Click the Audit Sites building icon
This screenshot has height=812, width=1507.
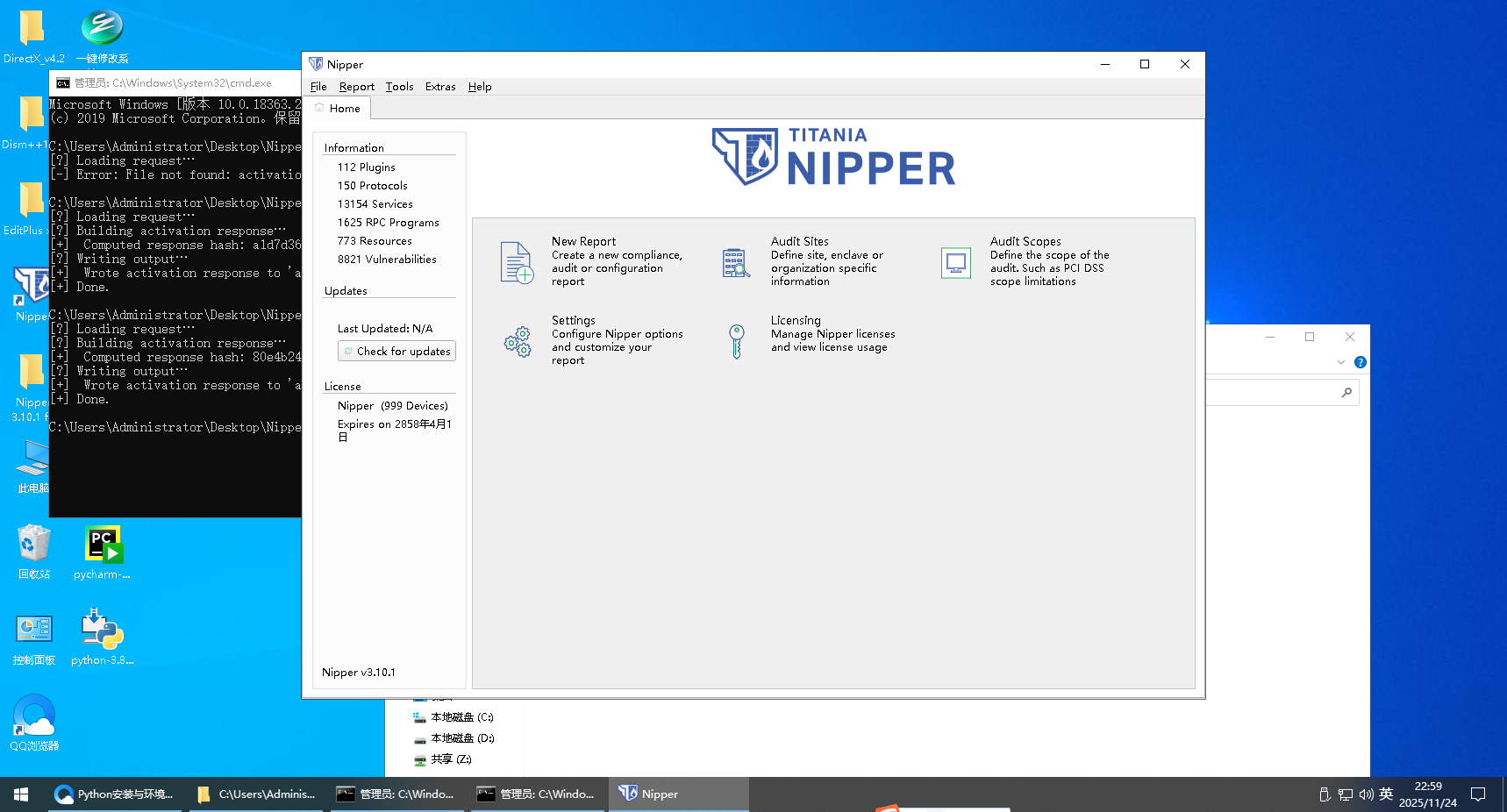click(736, 262)
